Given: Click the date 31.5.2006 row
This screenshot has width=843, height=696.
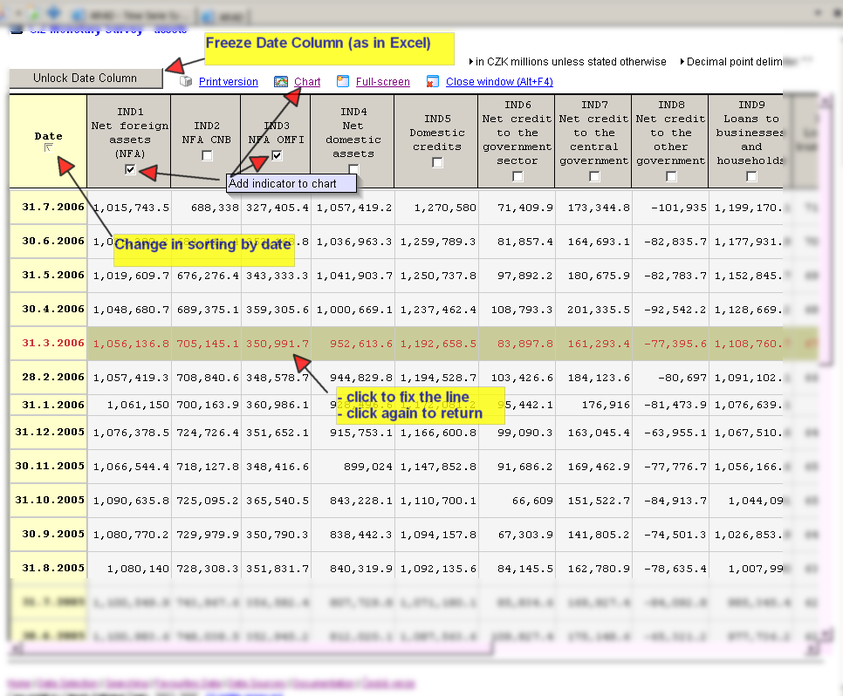Looking at the screenshot, I should click(53, 275).
